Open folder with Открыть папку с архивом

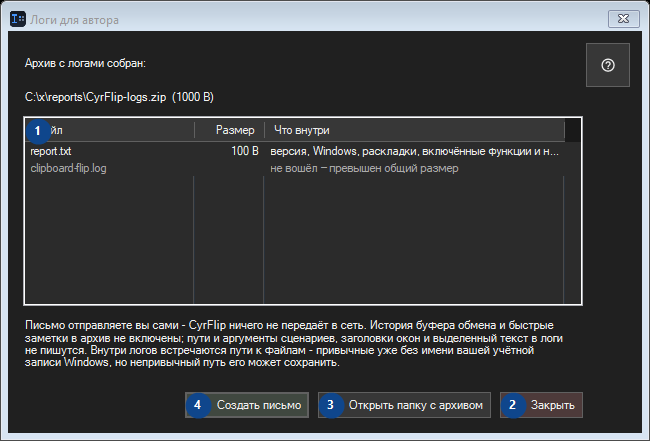pos(404,405)
